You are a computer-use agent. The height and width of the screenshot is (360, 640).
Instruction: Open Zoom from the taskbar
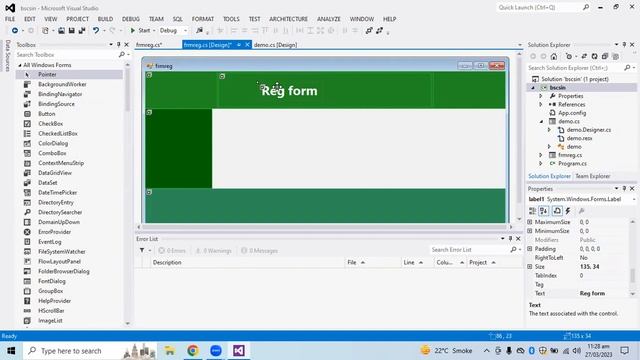coord(216,351)
